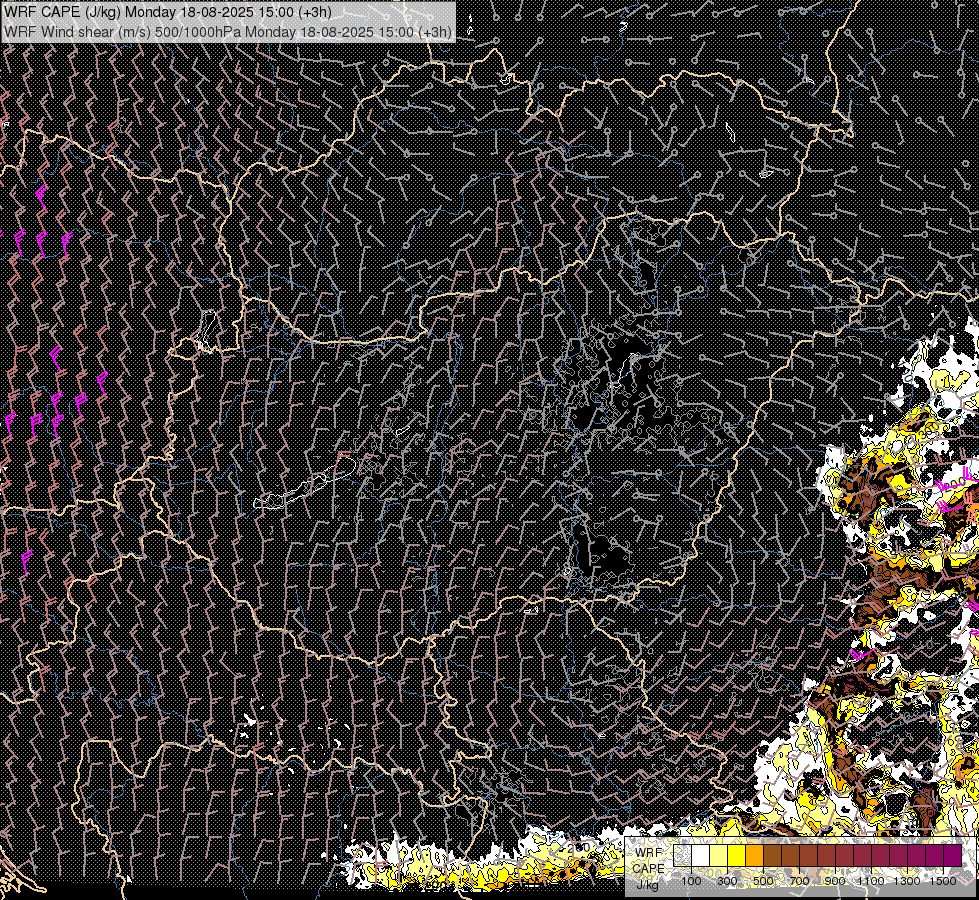Screen dimensions: 979x900
Task: Click the Lake Neusiedl outline near western border
Action: [x=208, y=331]
